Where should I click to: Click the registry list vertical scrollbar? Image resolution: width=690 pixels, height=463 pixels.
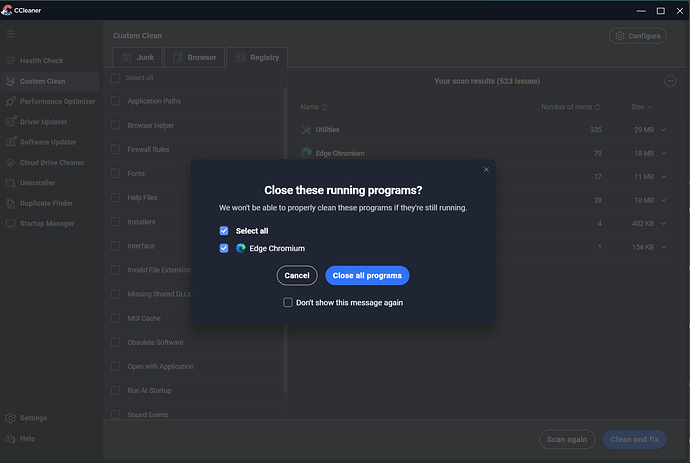coord(285,240)
